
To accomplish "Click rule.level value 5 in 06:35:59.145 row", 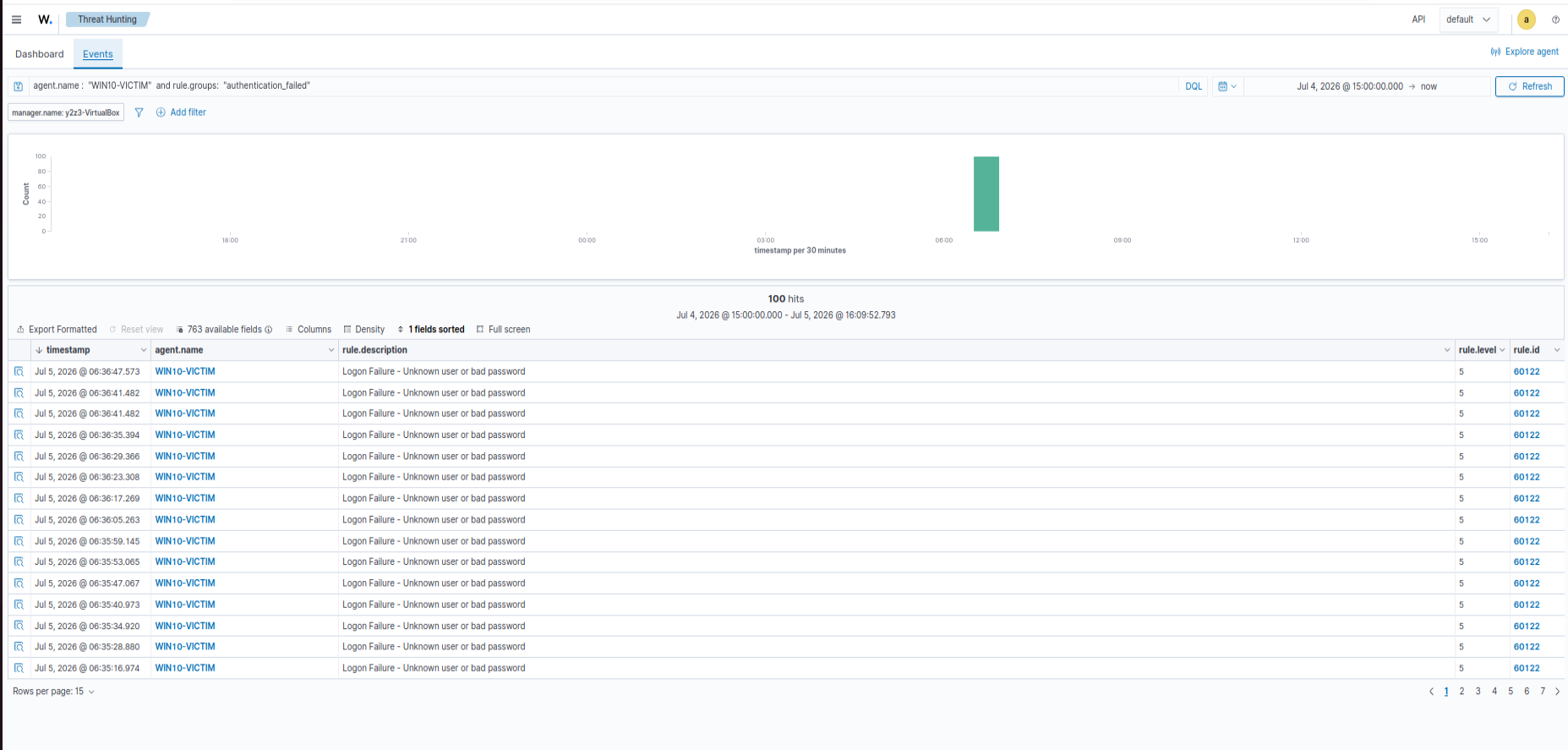I will click(x=1461, y=541).
